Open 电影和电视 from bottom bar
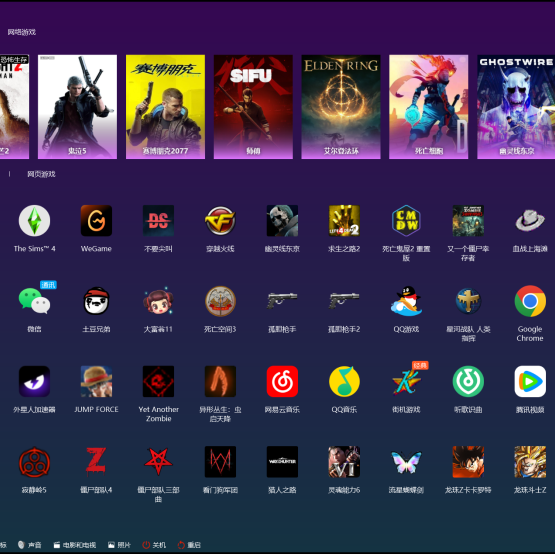Image resolution: width=555 pixels, height=554 pixels. click(75, 545)
